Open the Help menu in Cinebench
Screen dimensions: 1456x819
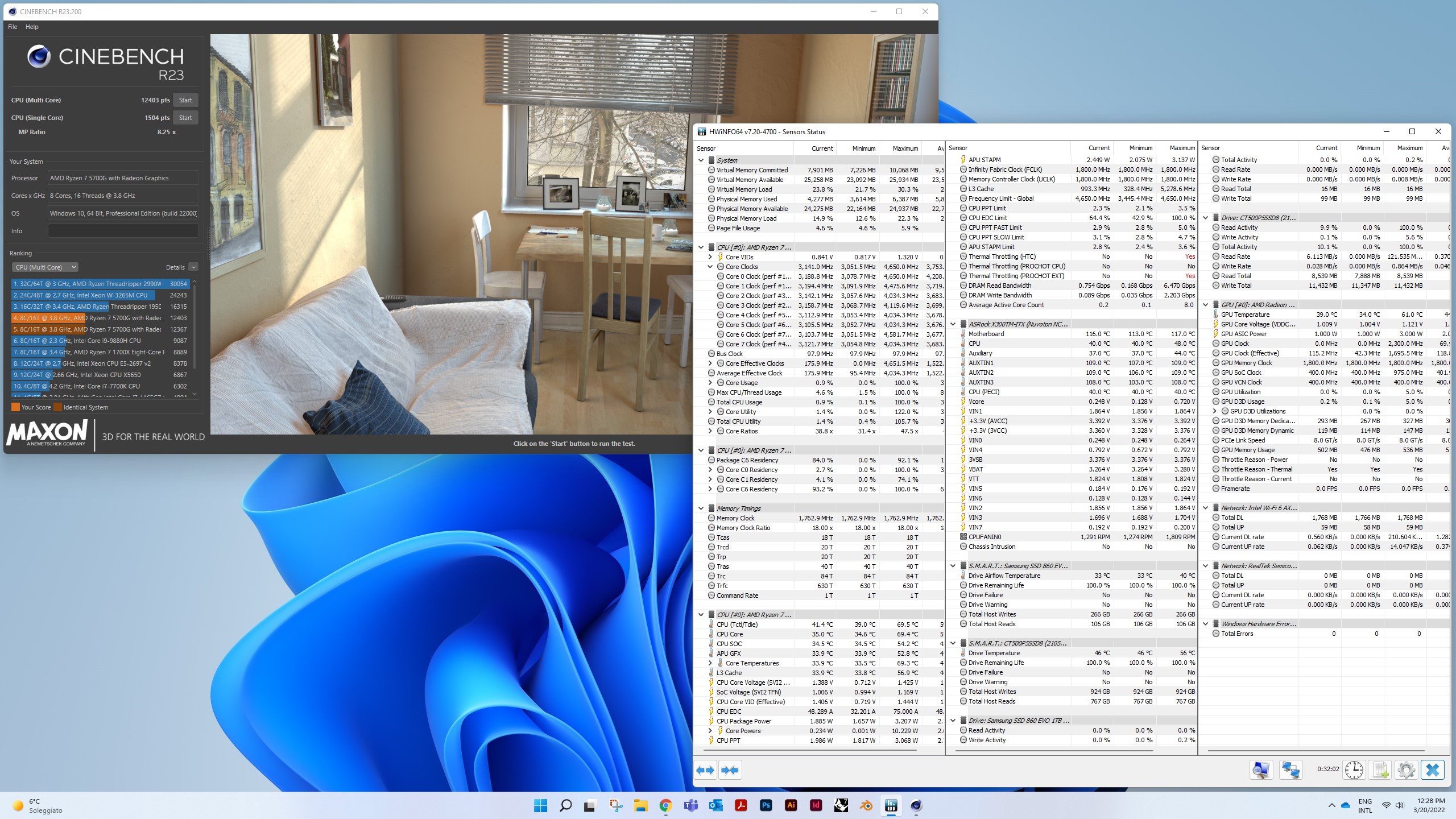[x=32, y=27]
